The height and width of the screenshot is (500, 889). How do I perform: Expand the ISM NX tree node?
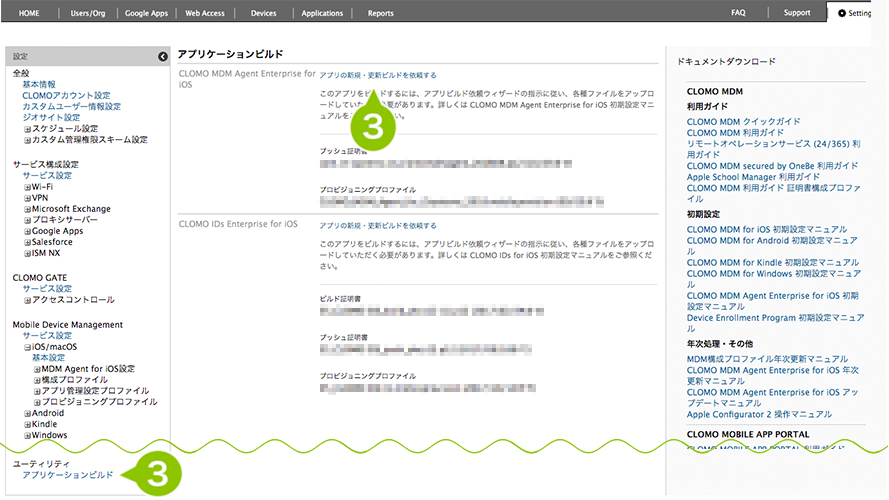(27, 253)
